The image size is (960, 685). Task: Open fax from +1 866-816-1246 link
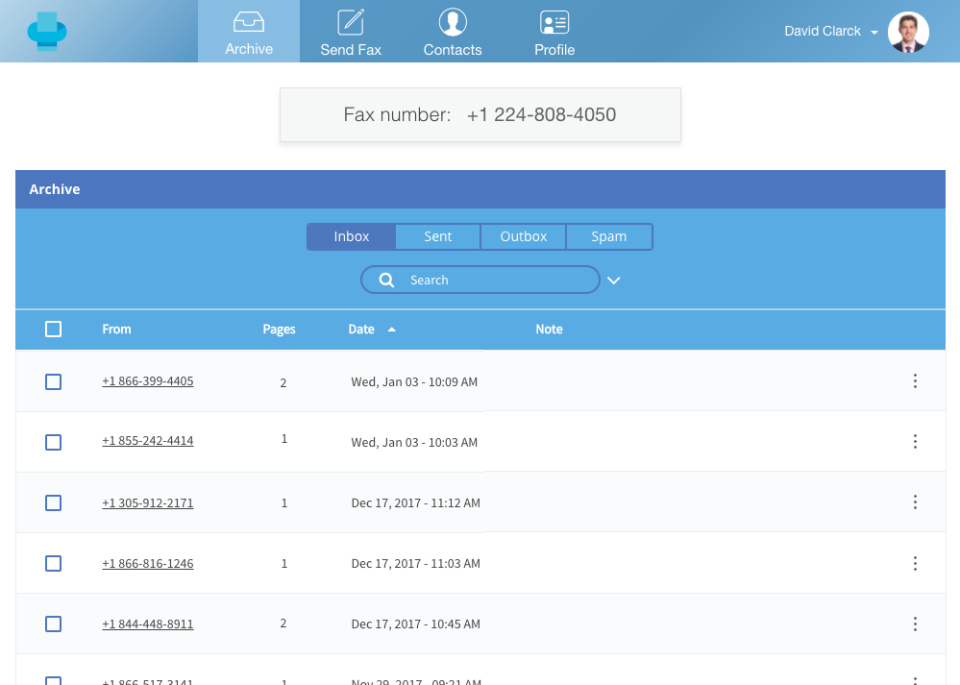click(148, 563)
